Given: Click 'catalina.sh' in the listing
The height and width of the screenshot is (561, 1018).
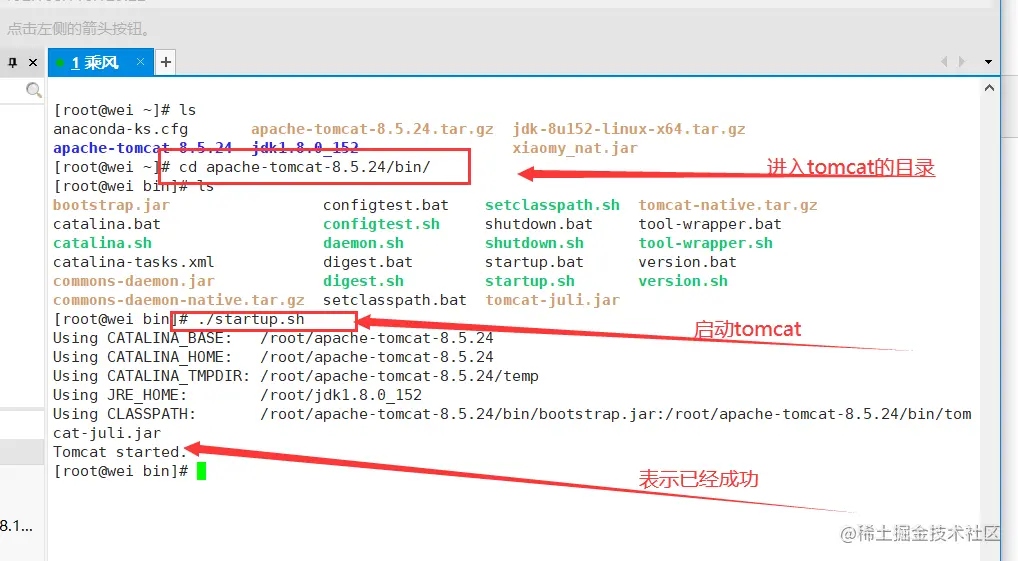Looking at the screenshot, I should (x=103, y=243).
